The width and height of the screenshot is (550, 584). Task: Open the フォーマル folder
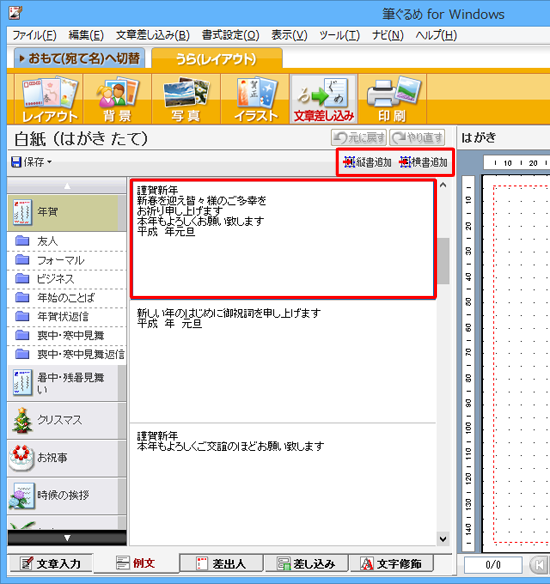point(67,260)
